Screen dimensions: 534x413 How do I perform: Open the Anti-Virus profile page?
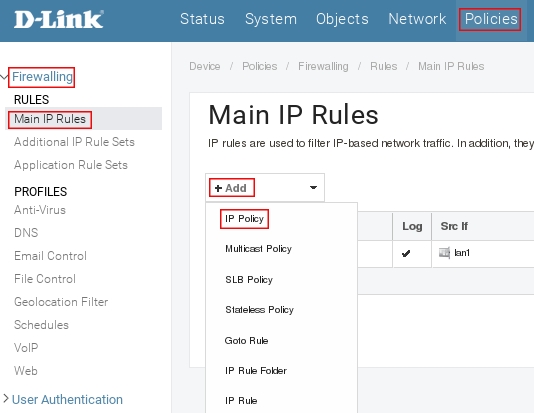pyautogui.click(x=40, y=210)
